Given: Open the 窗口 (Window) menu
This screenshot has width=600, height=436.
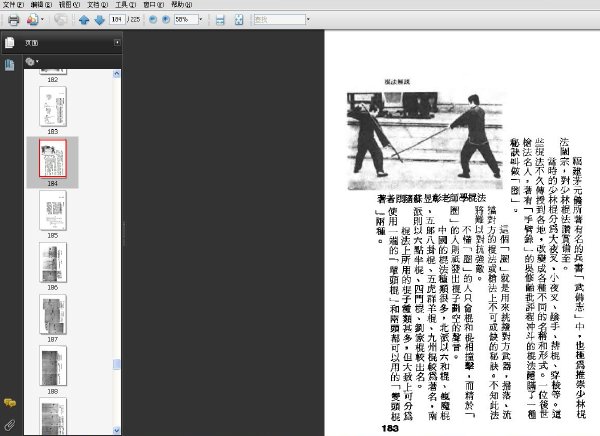Looking at the screenshot, I should click(x=154, y=5).
